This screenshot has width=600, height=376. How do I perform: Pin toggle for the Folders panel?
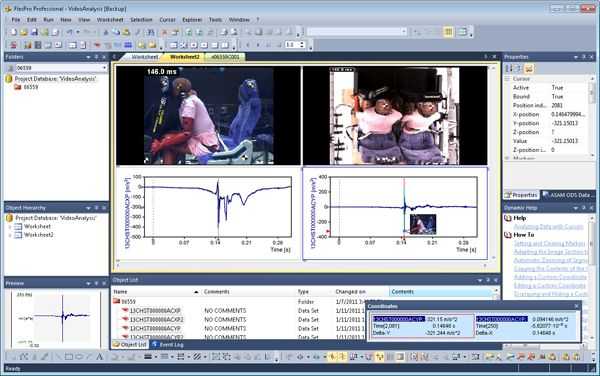point(96,57)
